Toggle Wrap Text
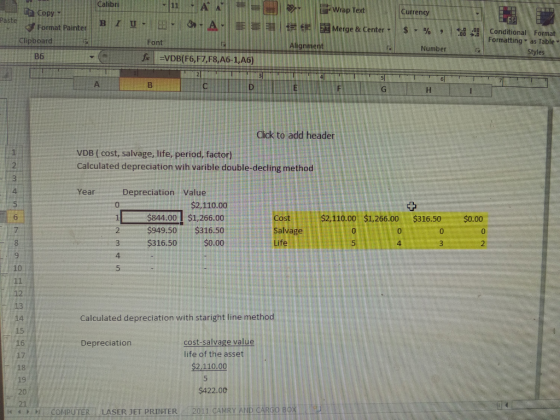The height and width of the screenshot is (420, 560). [342, 10]
